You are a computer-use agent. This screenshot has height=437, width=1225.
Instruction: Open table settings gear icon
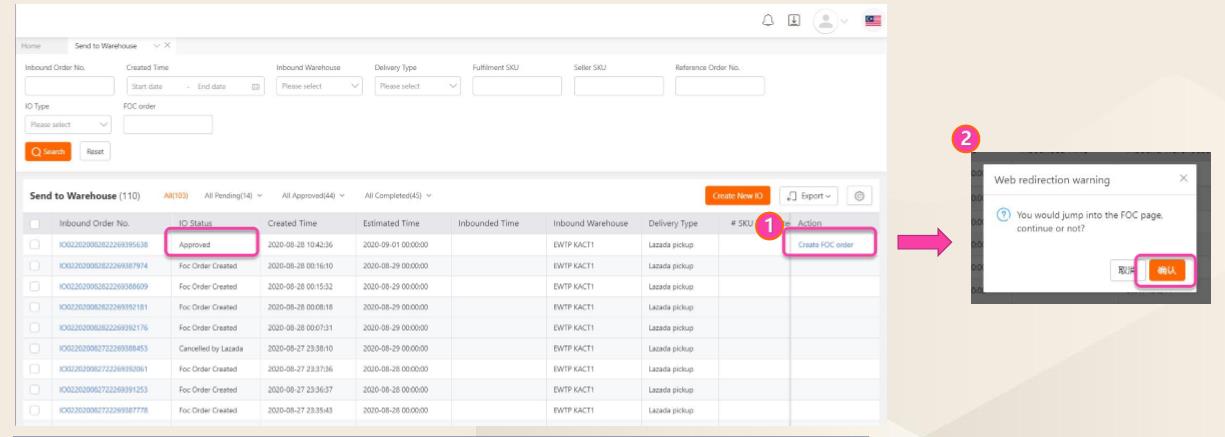861,193
